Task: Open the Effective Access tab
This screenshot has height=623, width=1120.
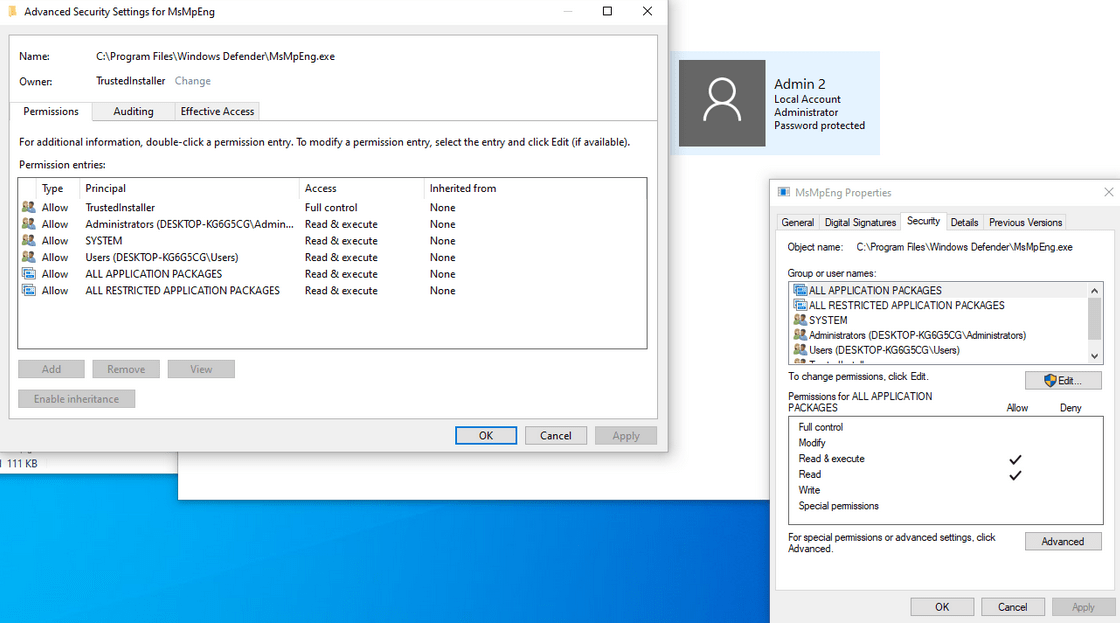Action: click(217, 111)
